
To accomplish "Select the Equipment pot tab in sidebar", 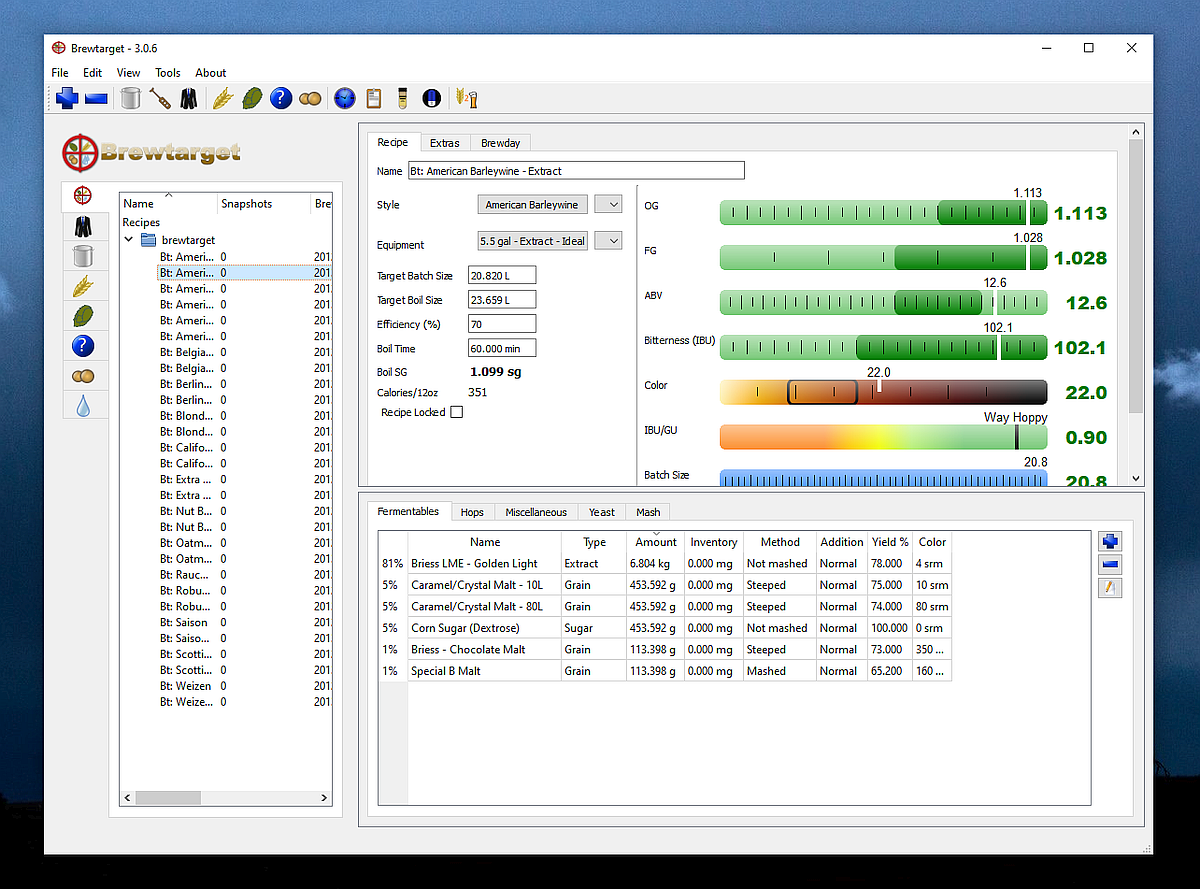I will (x=84, y=256).
